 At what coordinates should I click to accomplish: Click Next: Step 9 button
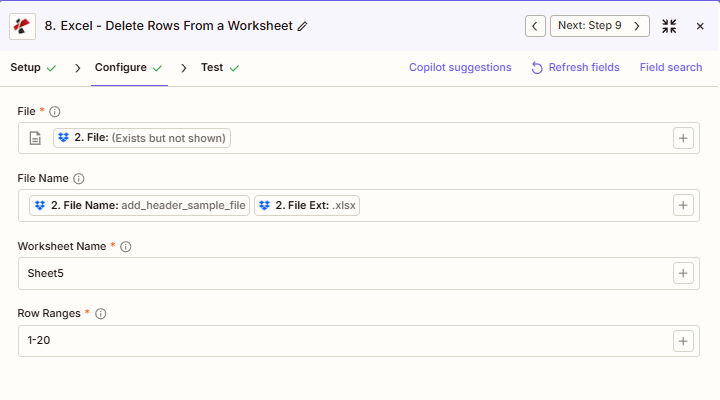(x=600, y=26)
